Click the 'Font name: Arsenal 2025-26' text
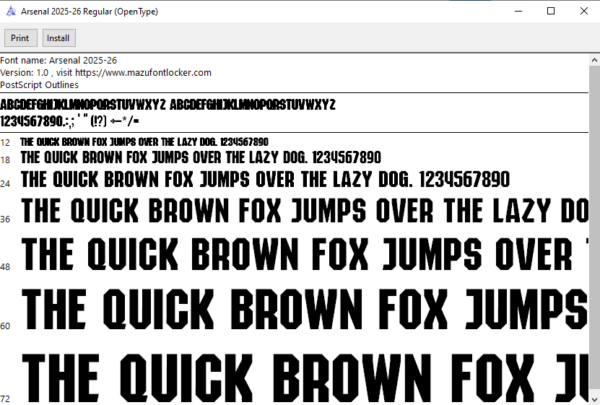600x405 pixels. [59, 60]
